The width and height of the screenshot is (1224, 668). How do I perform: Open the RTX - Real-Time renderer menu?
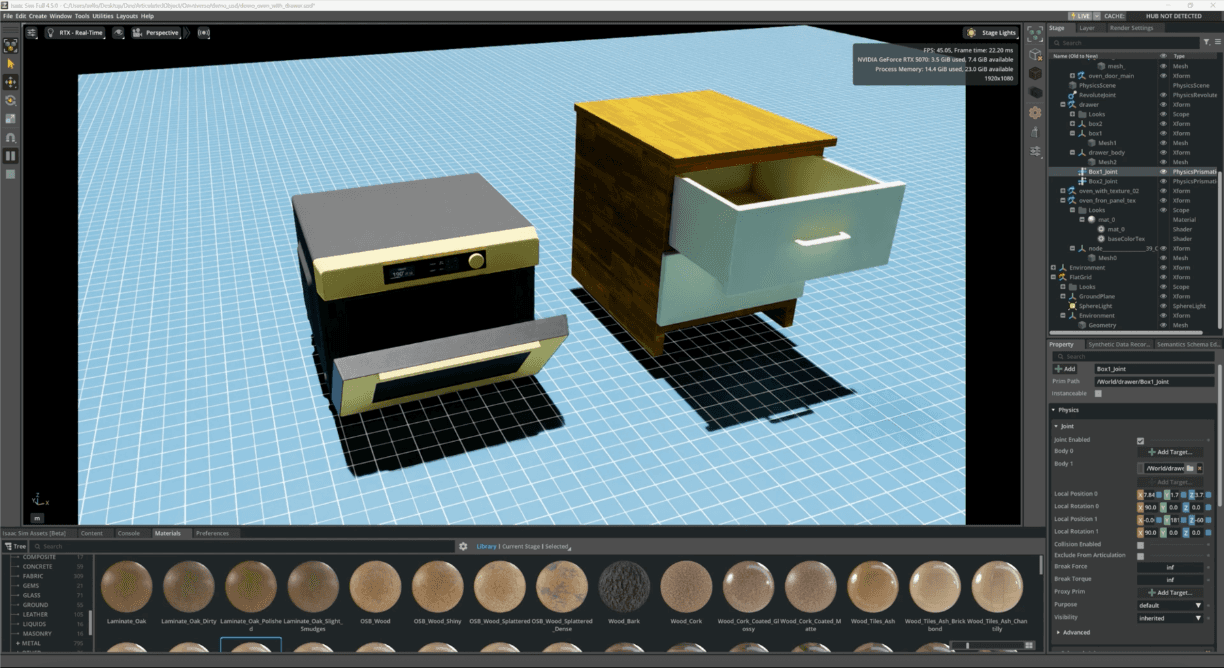pos(74,33)
